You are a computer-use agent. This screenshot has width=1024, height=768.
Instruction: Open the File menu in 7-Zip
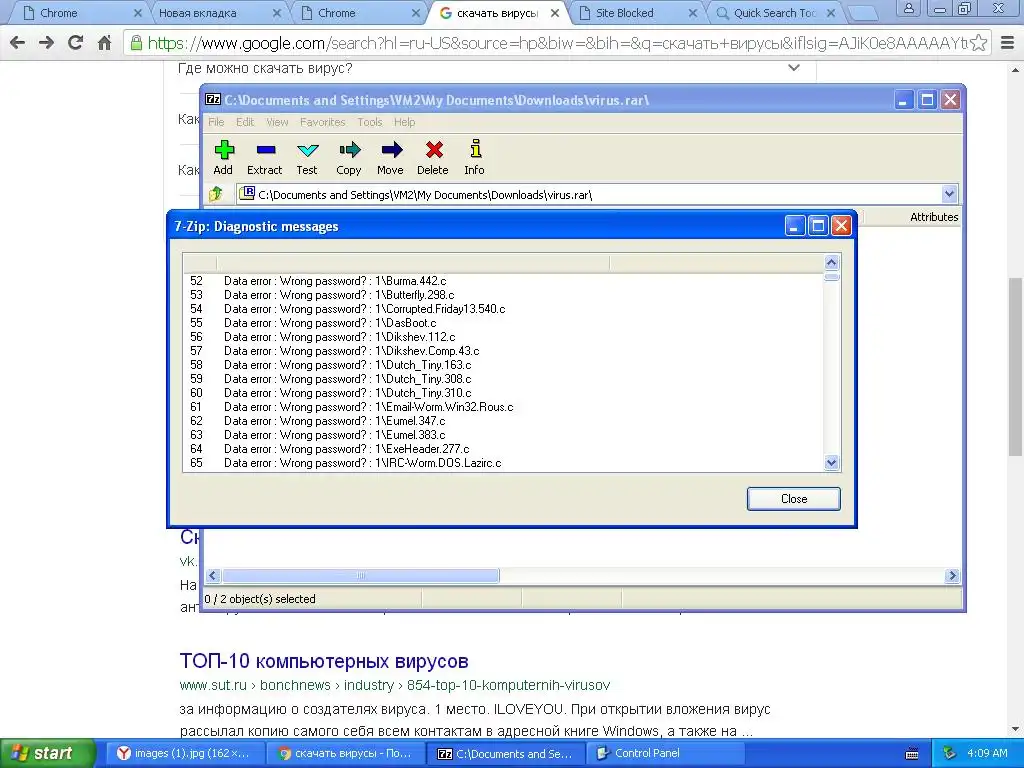coord(216,122)
